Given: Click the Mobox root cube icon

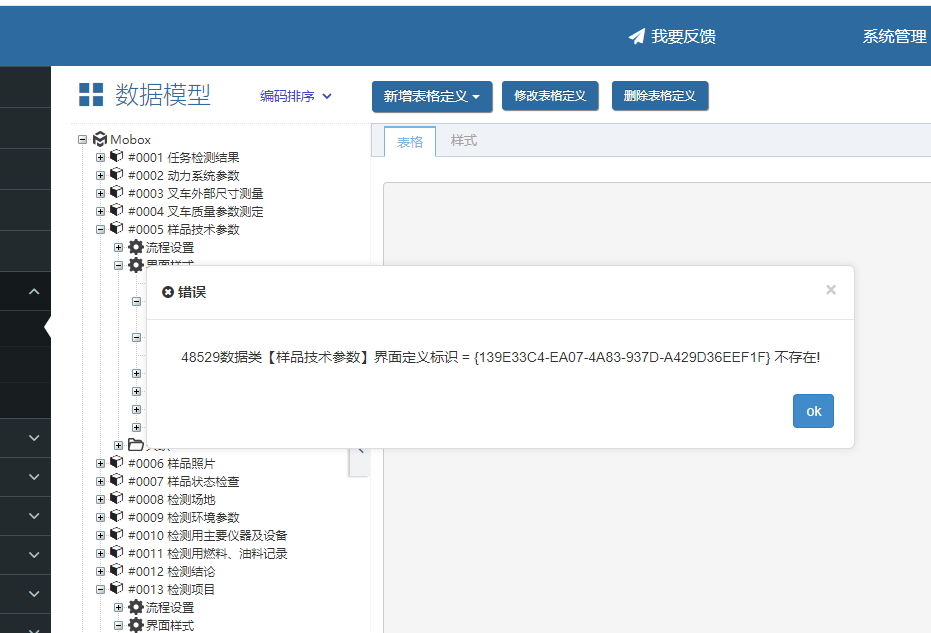Looking at the screenshot, I should click(100, 140).
